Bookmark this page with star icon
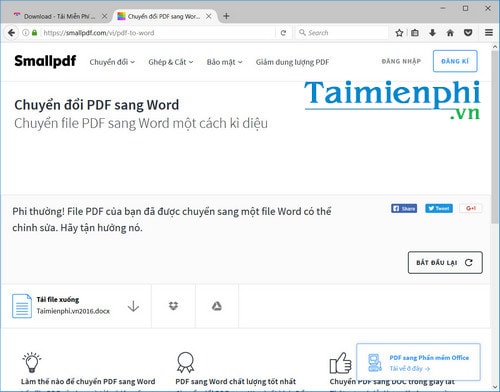The height and width of the screenshot is (392, 500). coord(399,33)
